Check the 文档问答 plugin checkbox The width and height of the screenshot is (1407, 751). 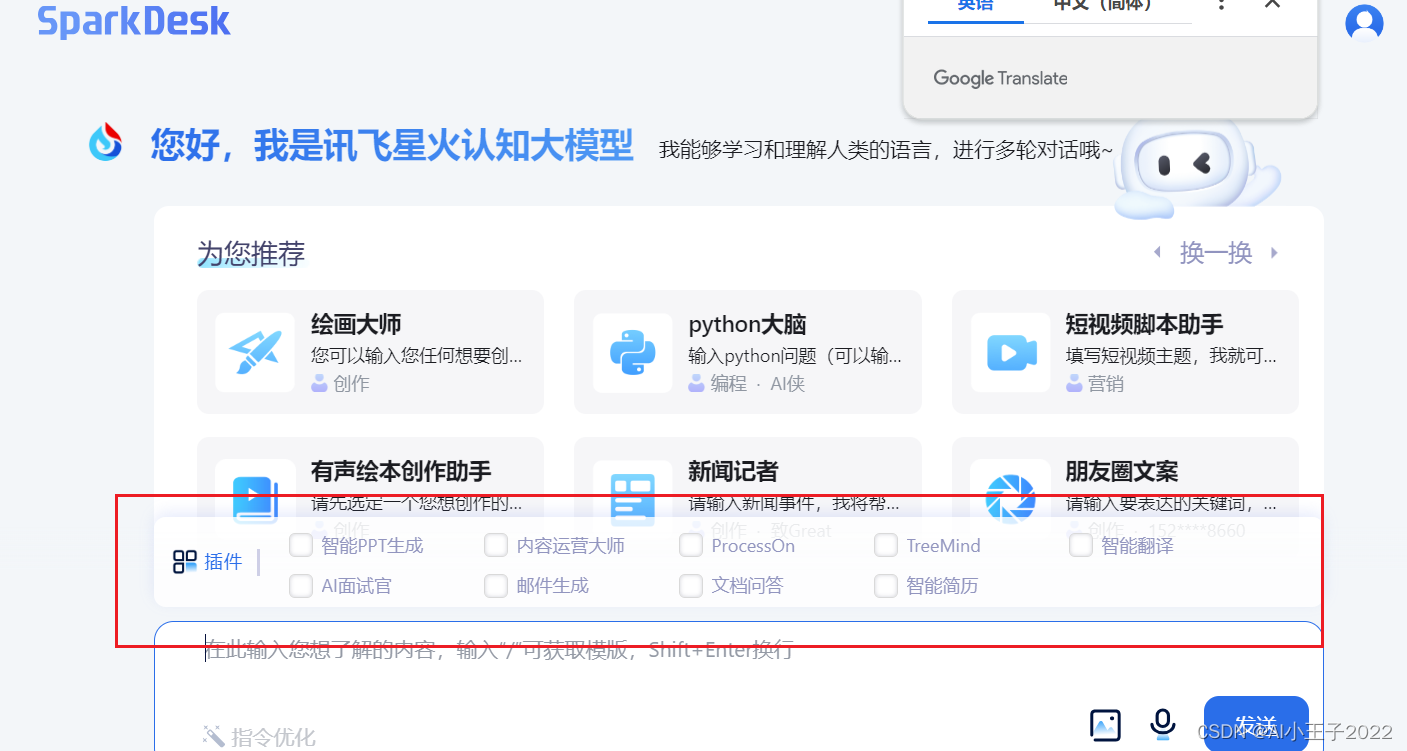click(x=691, y=586)
